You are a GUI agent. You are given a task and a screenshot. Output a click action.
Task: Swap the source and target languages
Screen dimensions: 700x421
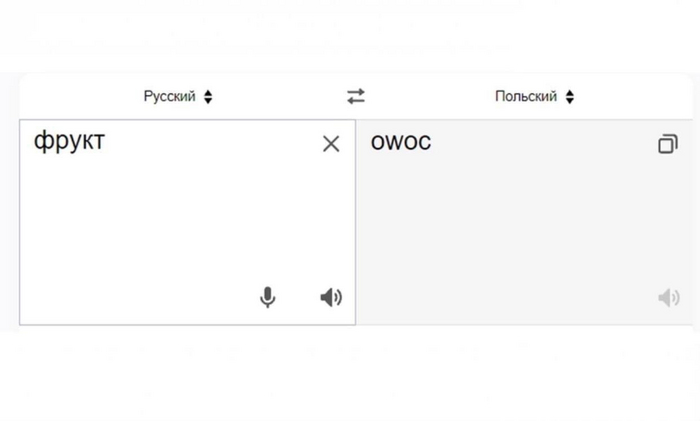click(x=356, y=97)
